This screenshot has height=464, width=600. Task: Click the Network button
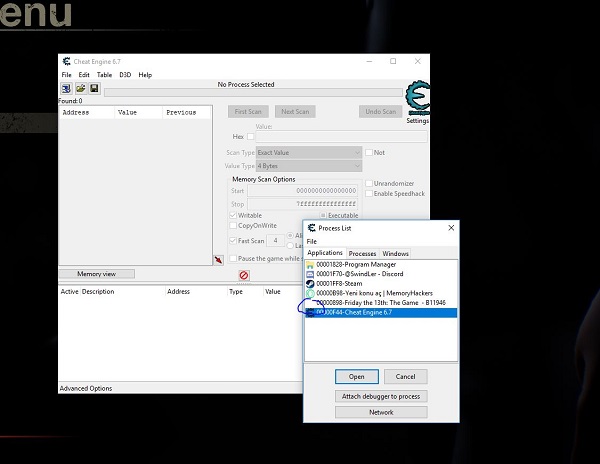(x=381, y=412)
